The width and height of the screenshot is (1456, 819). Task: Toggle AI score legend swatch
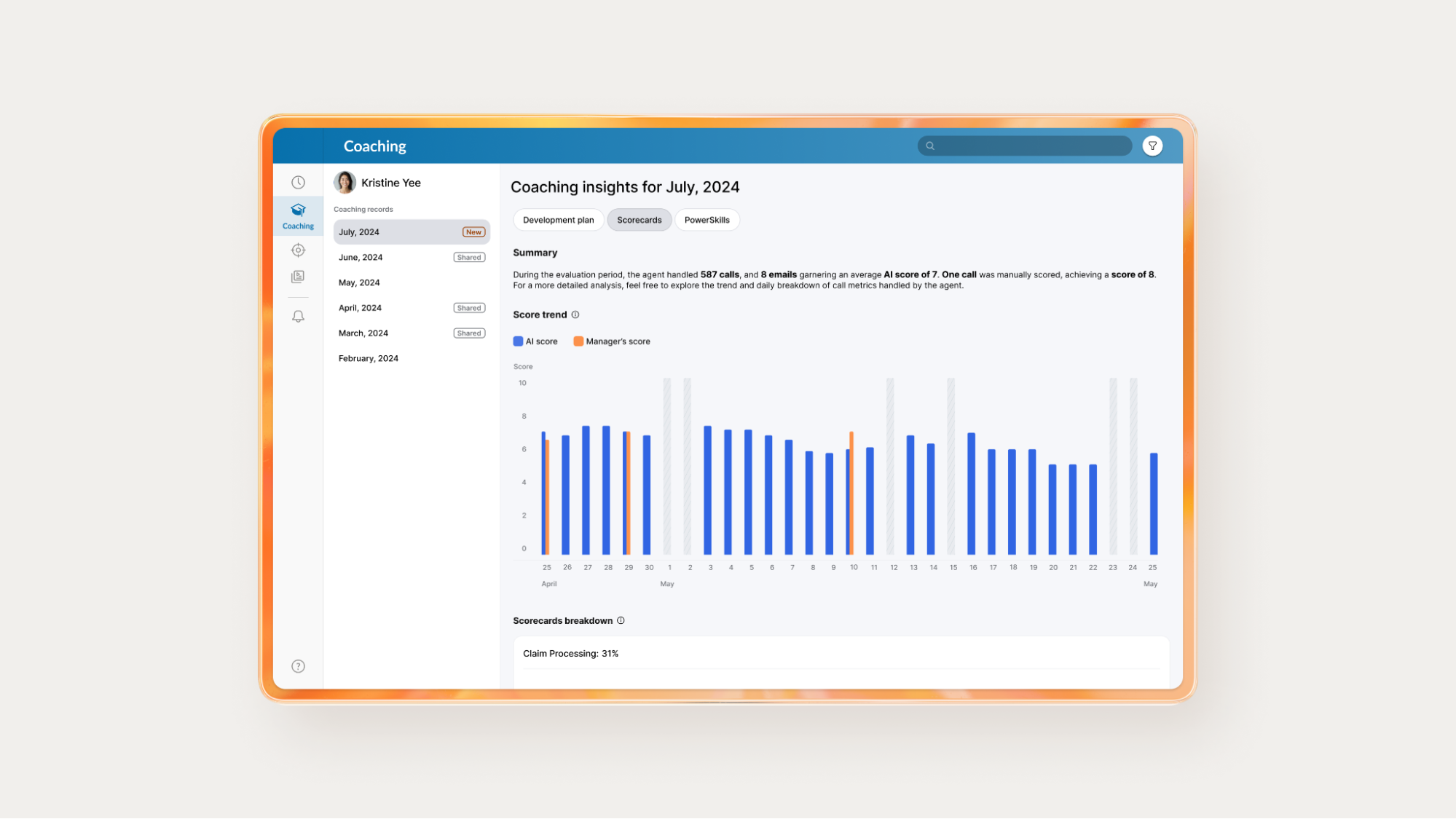tap(518, 341)
